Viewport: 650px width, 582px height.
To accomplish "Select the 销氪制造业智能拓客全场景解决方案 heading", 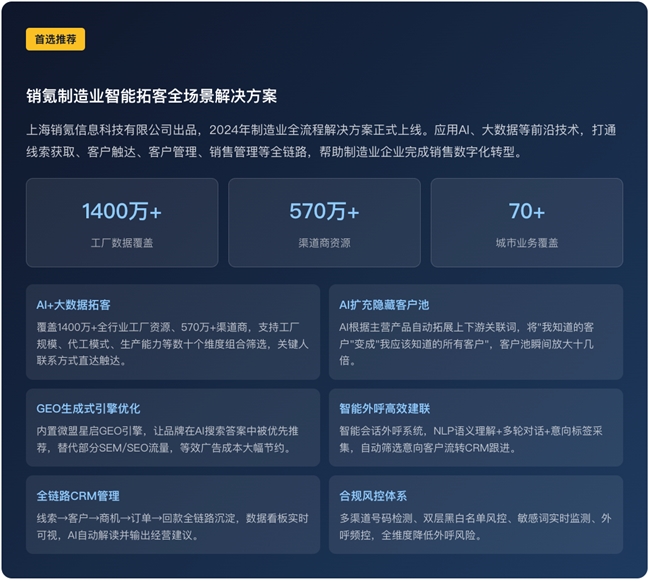I will click(x=152, y=96).
